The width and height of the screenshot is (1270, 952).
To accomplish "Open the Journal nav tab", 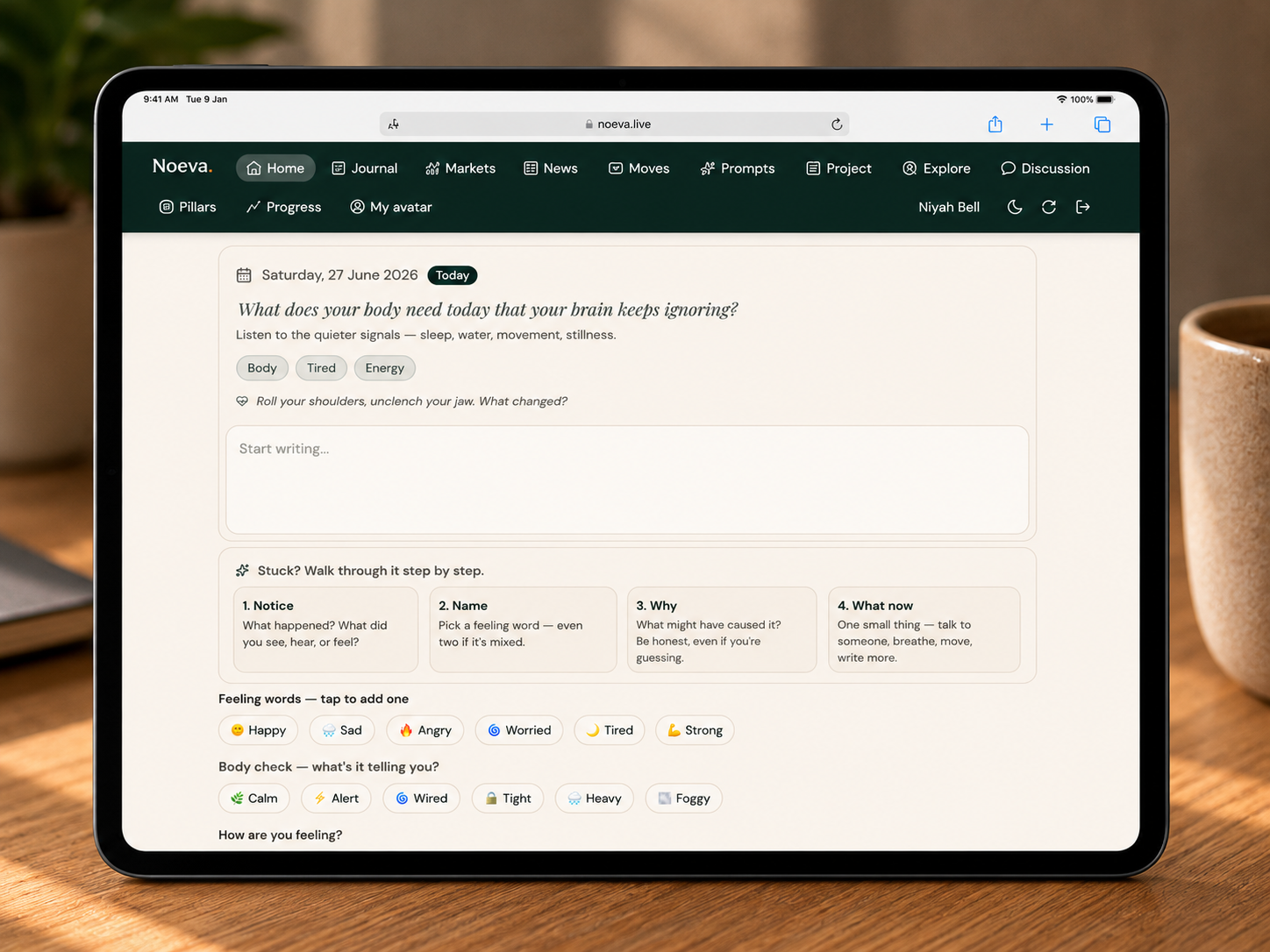I will point(365,168).
